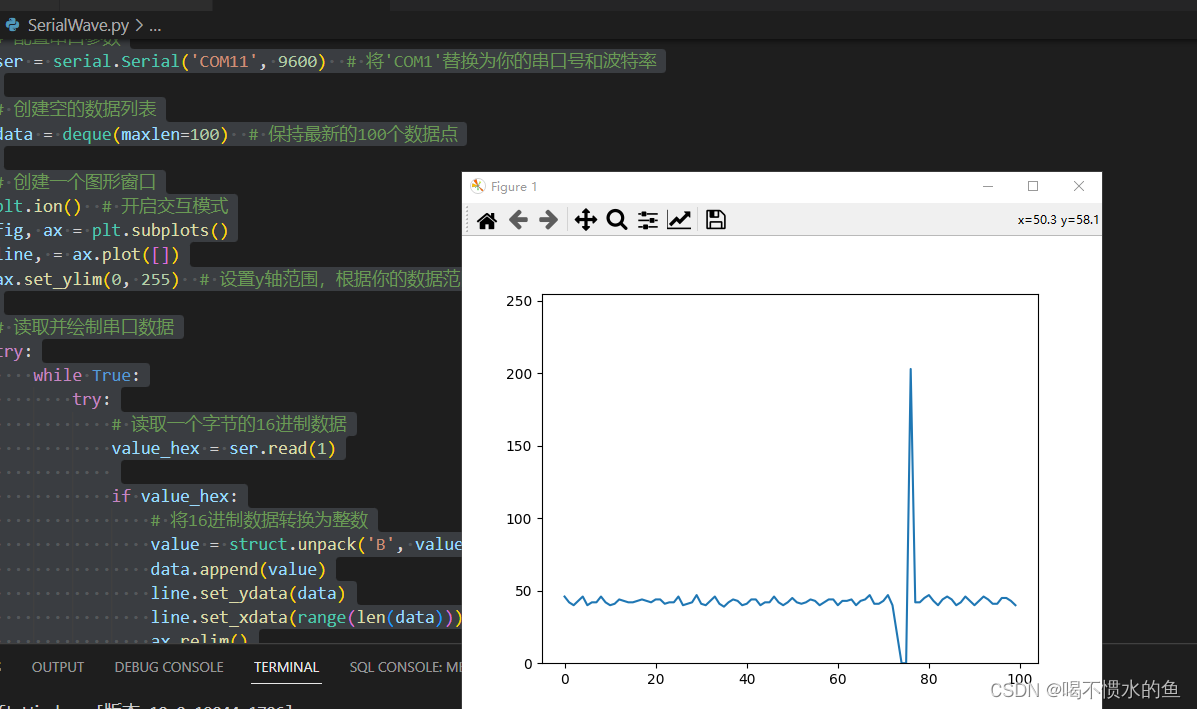Click the x-axis tick label 80
Image resolution: width=1197 pixels, height=709 pixels.
click(x=928, y=679)
